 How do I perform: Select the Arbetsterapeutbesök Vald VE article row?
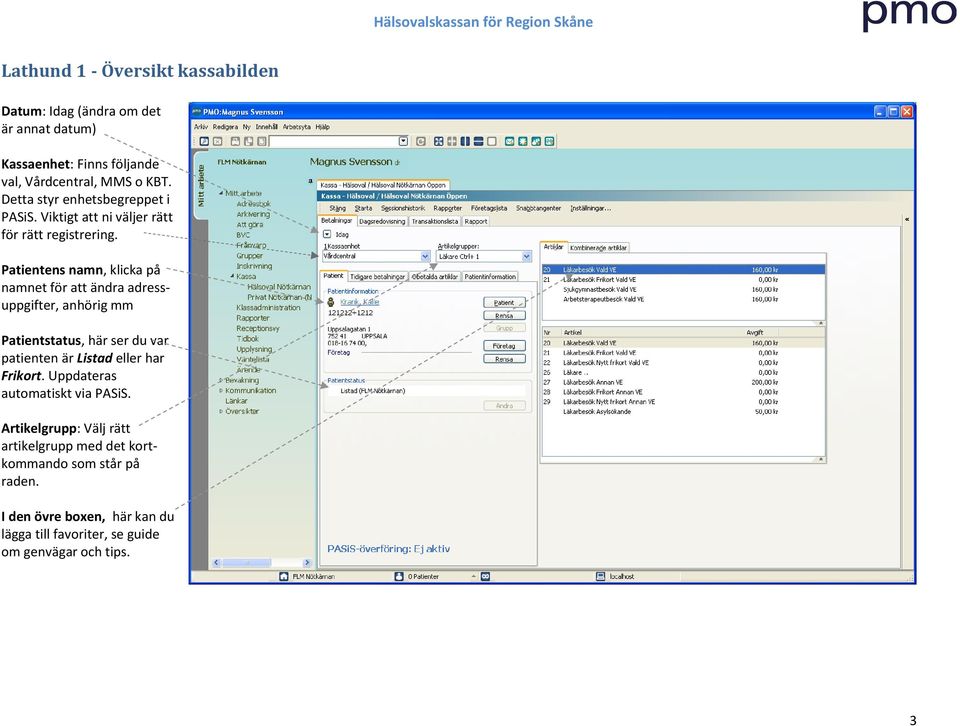pyautogui.click(x=683, y=299)
